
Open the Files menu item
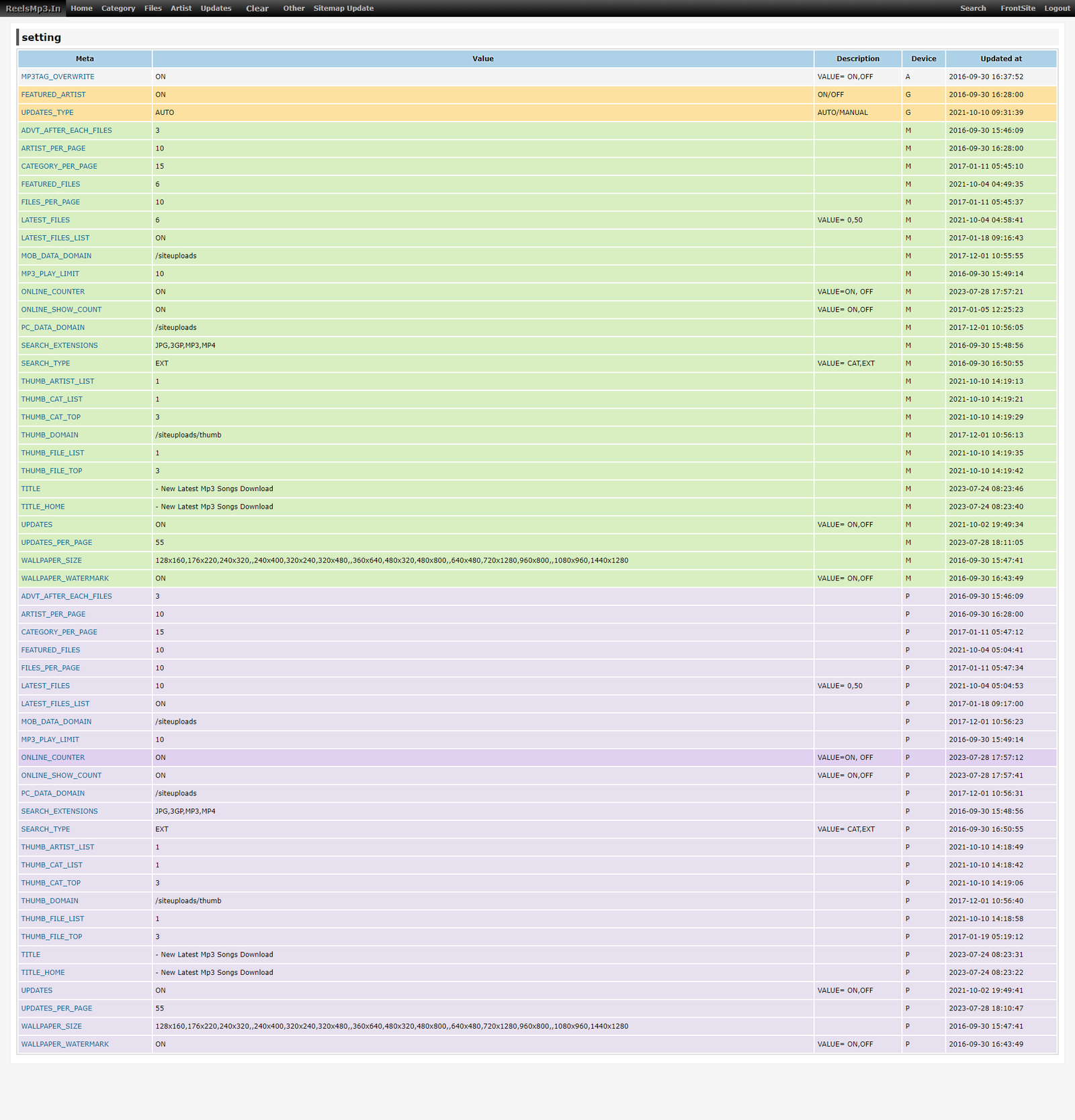153,9
